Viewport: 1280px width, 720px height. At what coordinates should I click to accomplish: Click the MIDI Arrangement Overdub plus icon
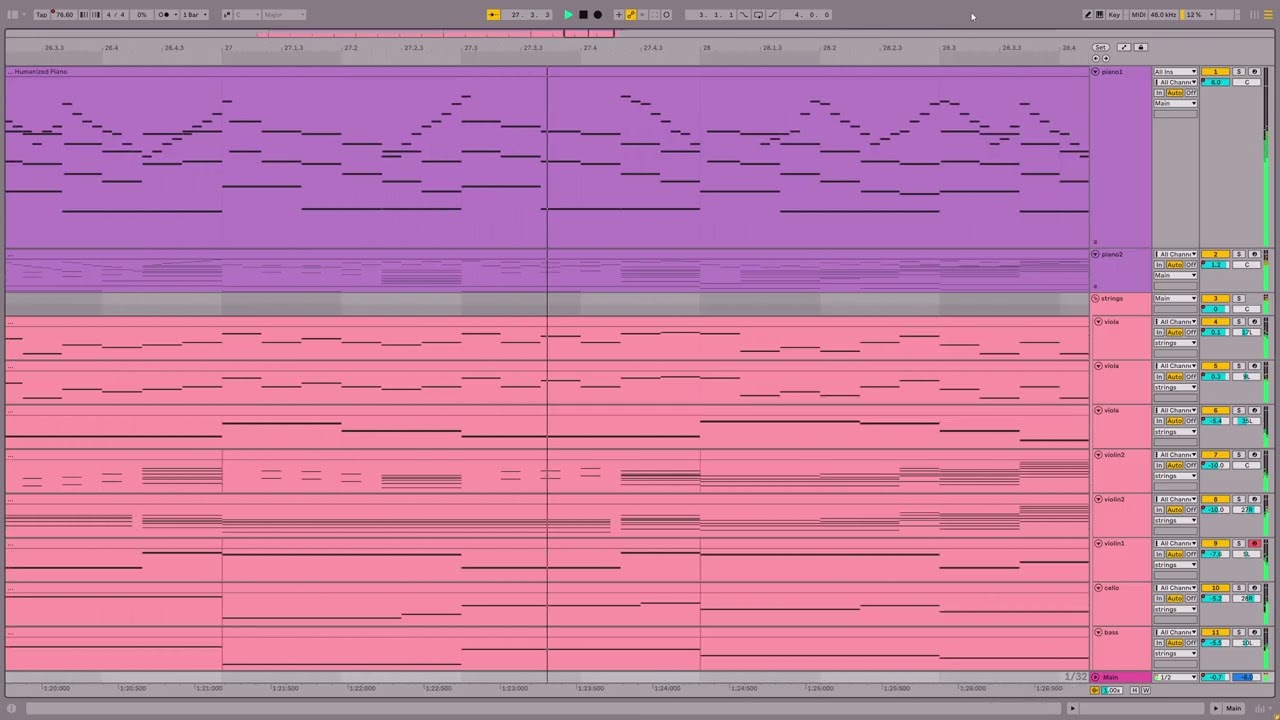(619, 14)
